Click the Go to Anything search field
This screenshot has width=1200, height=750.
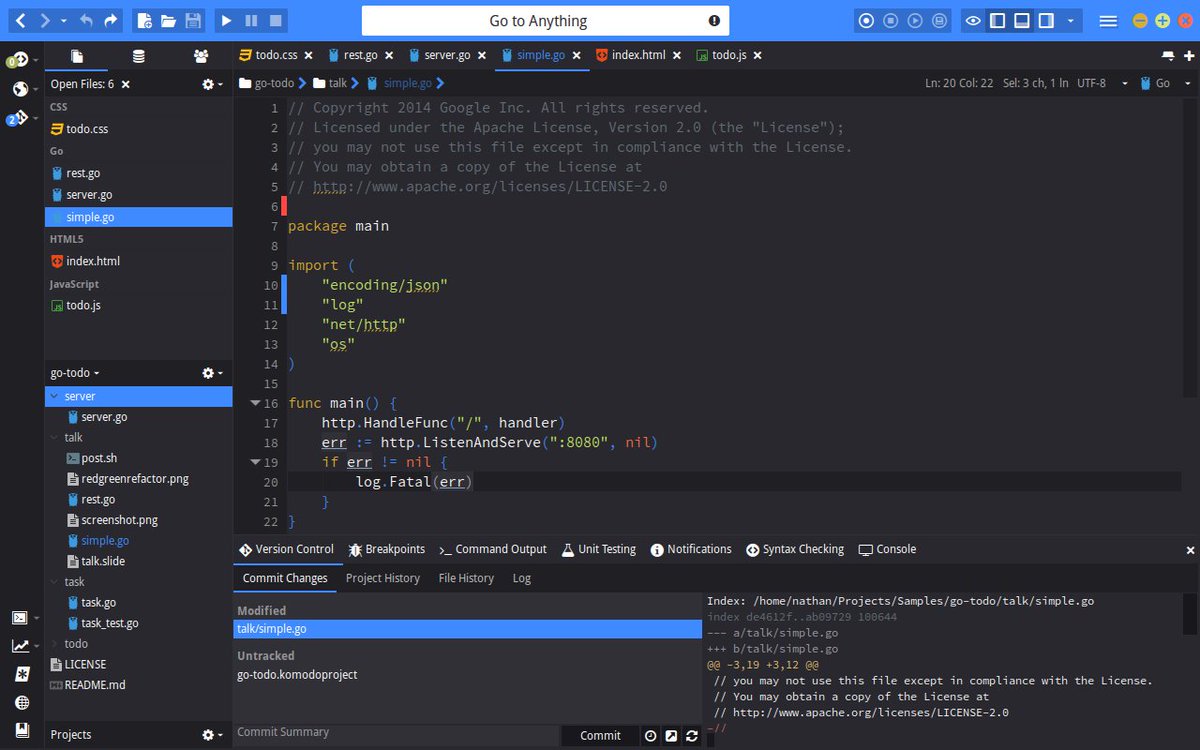pyautogui.click(x=545, y=20)
